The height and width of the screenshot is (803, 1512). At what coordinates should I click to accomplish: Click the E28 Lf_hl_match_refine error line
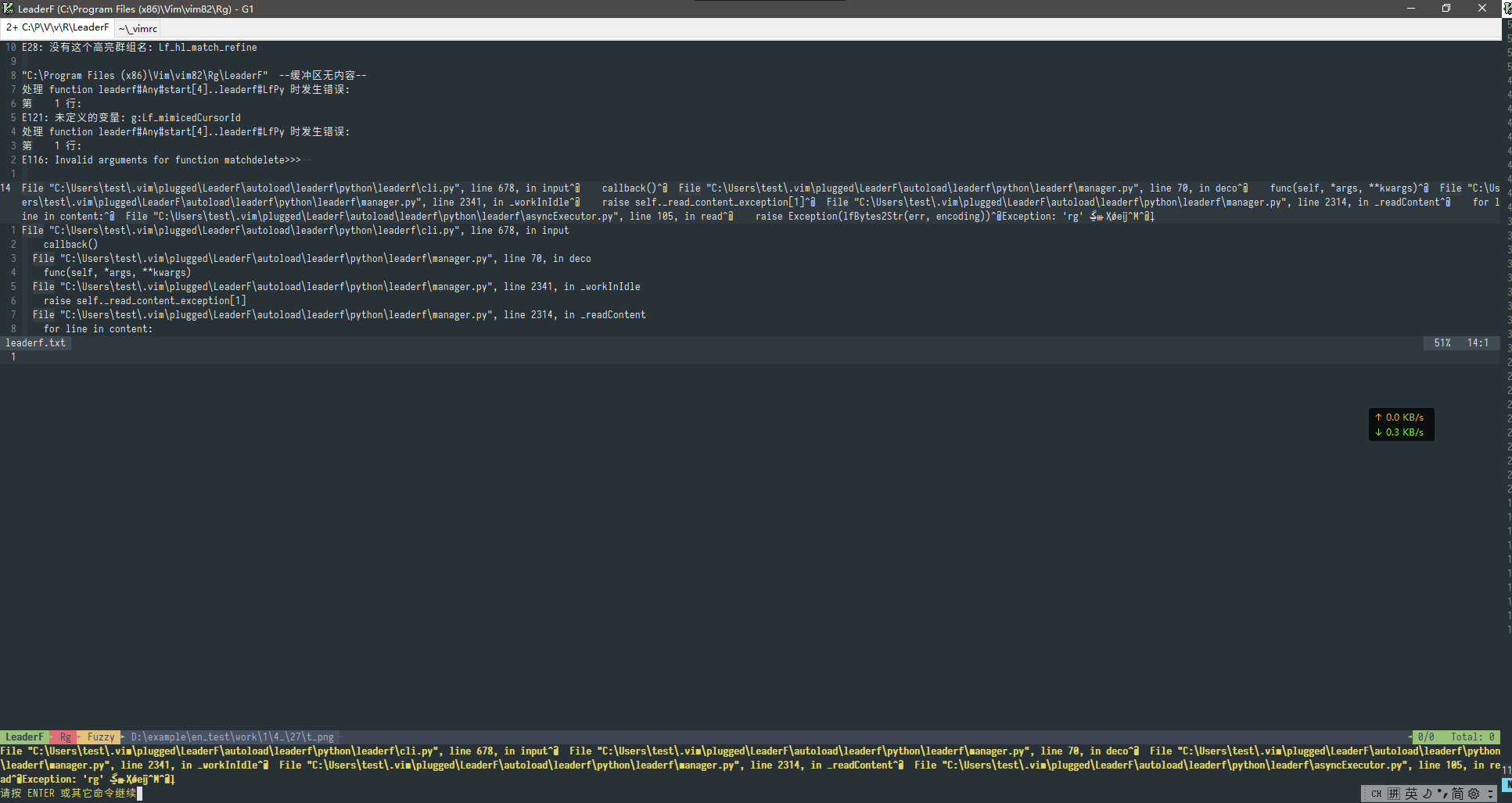(139, 48)
